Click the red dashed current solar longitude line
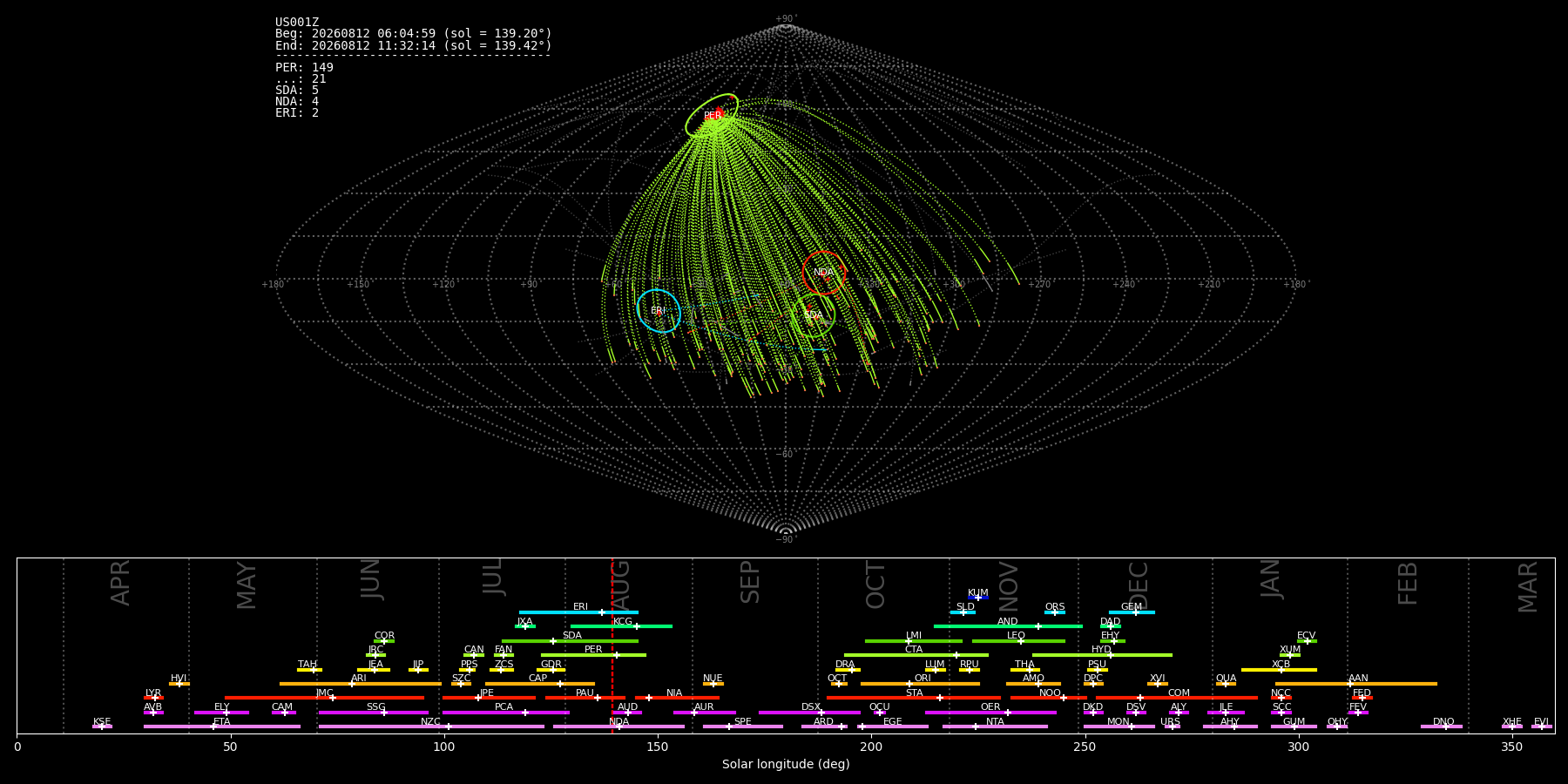Viewport: 1568px width, 784px height. point(612,645)
